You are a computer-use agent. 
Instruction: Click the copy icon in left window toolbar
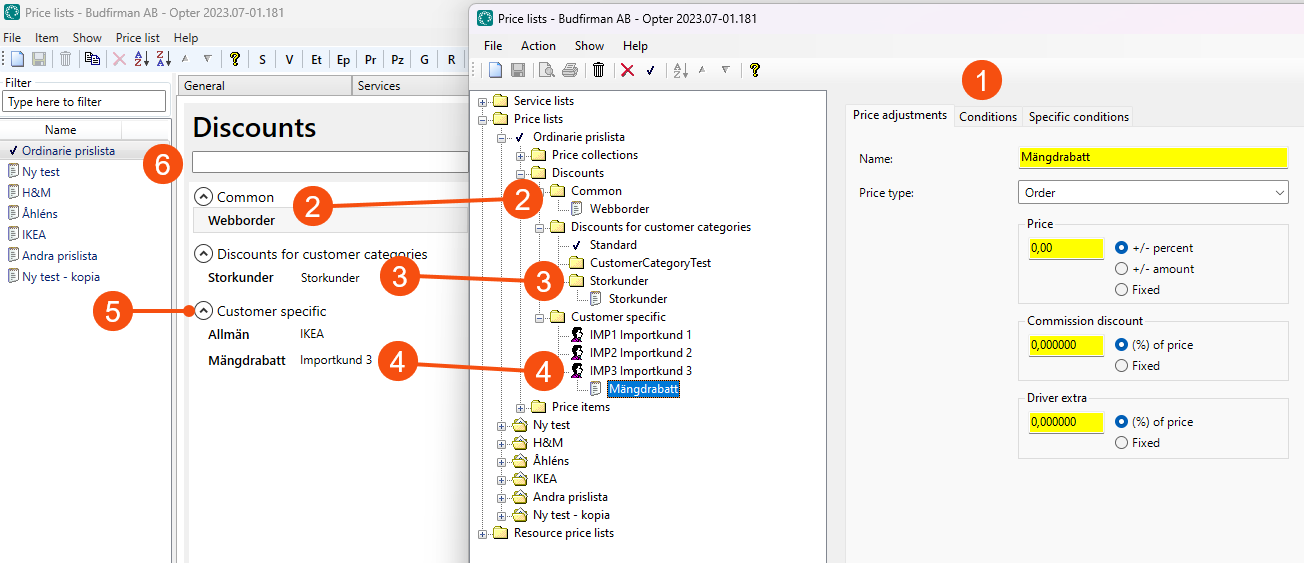[92, 59]
